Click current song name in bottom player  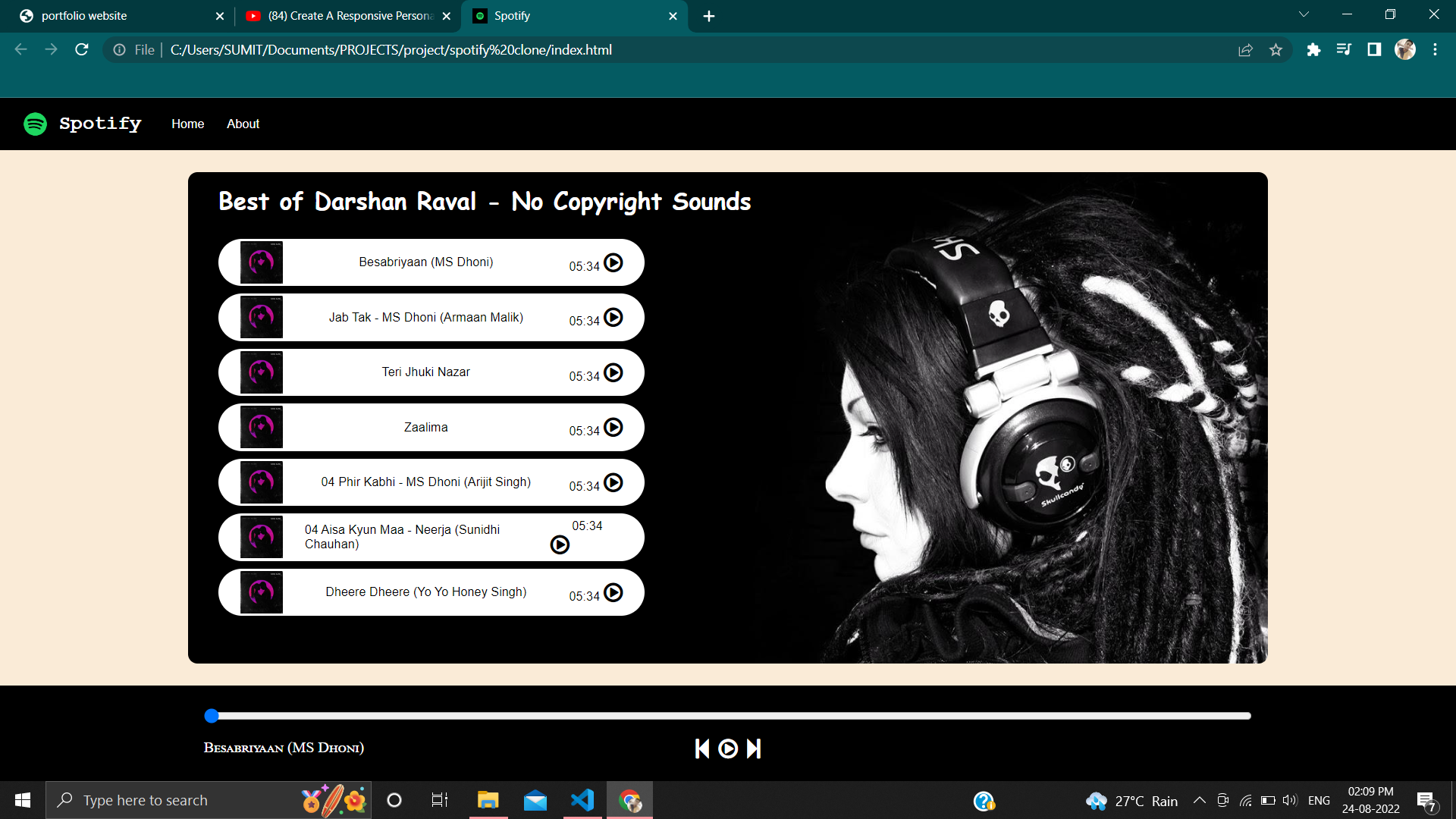tap(284, 748)
